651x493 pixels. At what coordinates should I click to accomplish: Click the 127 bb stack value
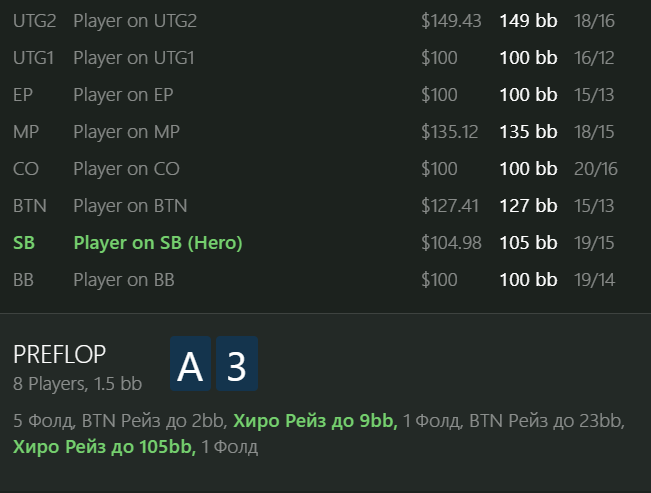pos(528,206)
